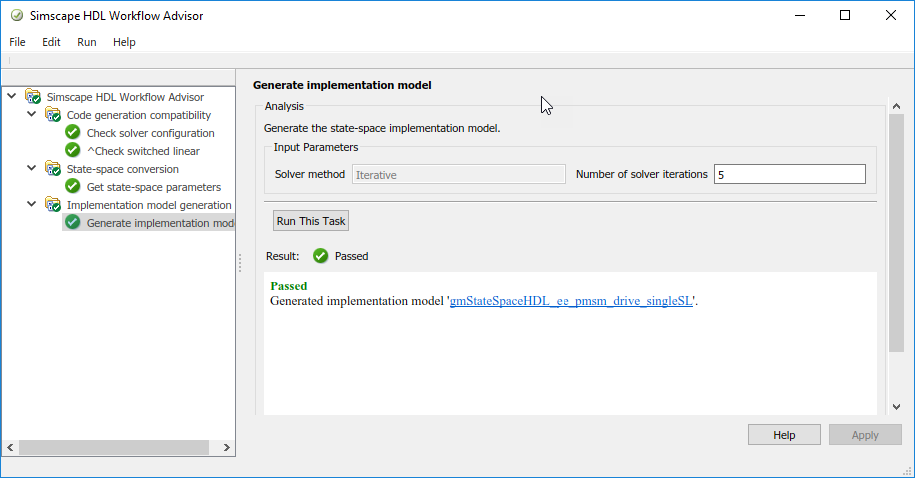Viewport: 915px width, 478px height.
Task: Collapse the root Simscape HDL Workflow Advisor node
Action: [11, 97]
